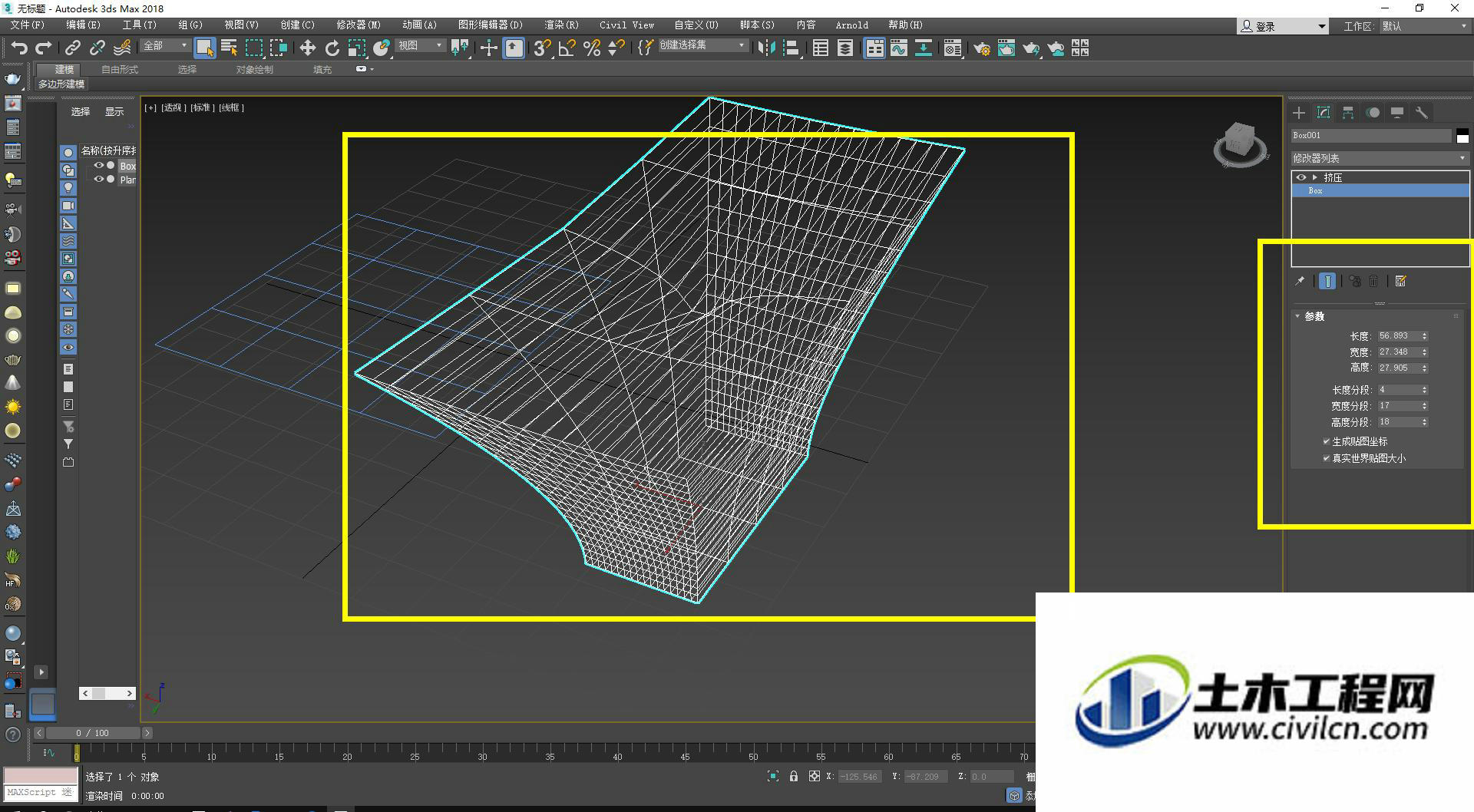Screen dimensions: 1474x812
Task: Click the Bind to Space Warp icon
Action: click(122, 48)
